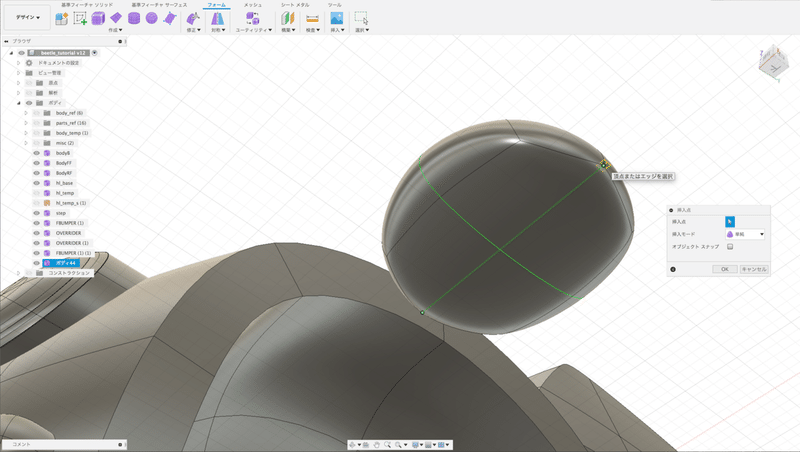Image resolution: width=800 pixels, height=452 pixels.
Task: Select the Box form tool in the toolbar
Action: [98, 18]
